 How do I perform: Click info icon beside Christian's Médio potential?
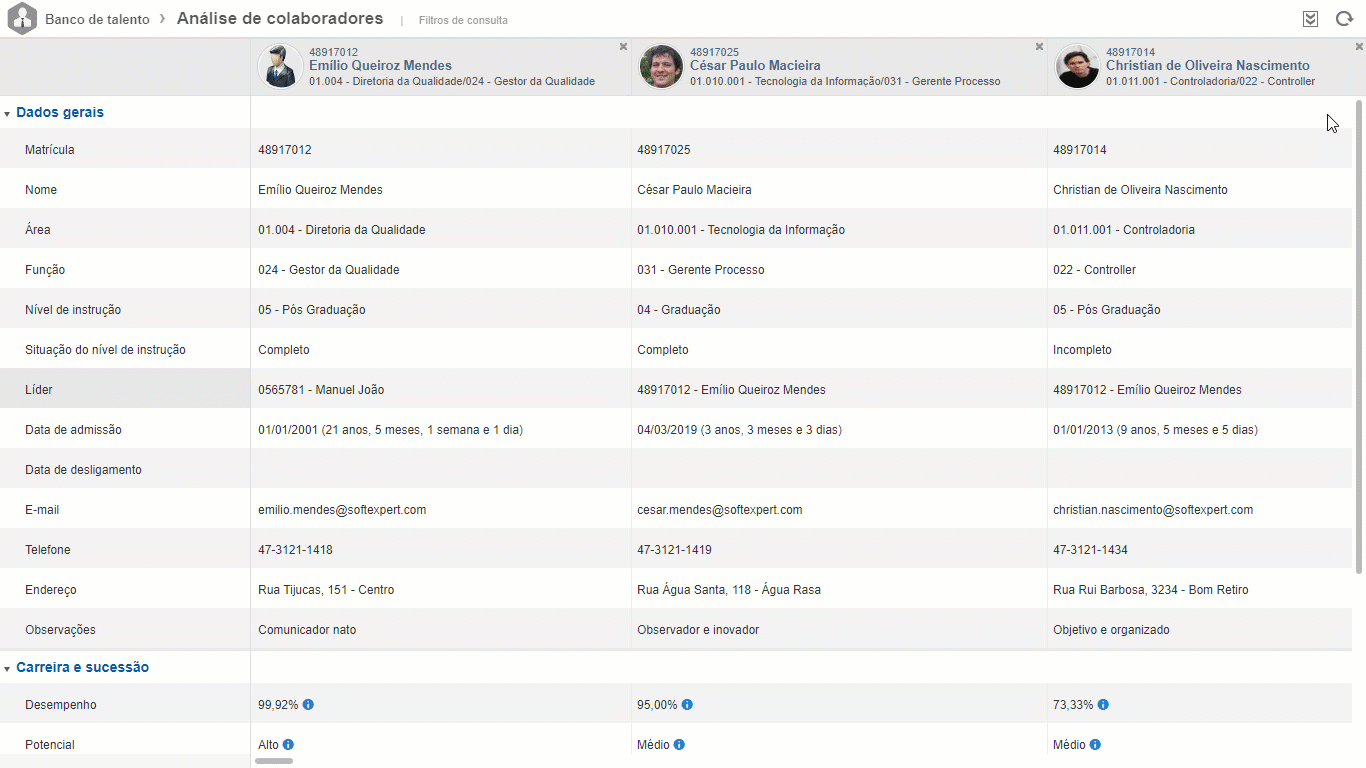coord(1095,745)
